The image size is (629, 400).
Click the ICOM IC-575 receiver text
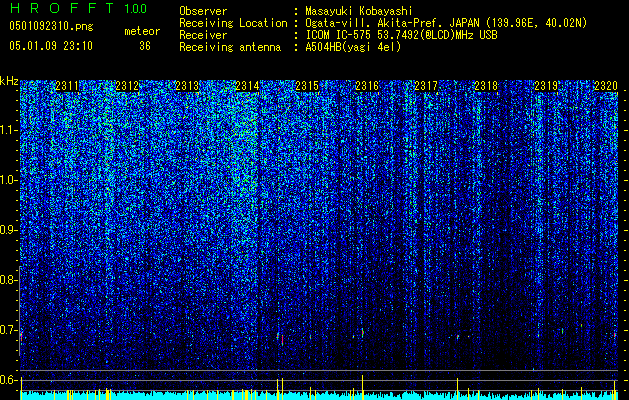pos(401,35)
